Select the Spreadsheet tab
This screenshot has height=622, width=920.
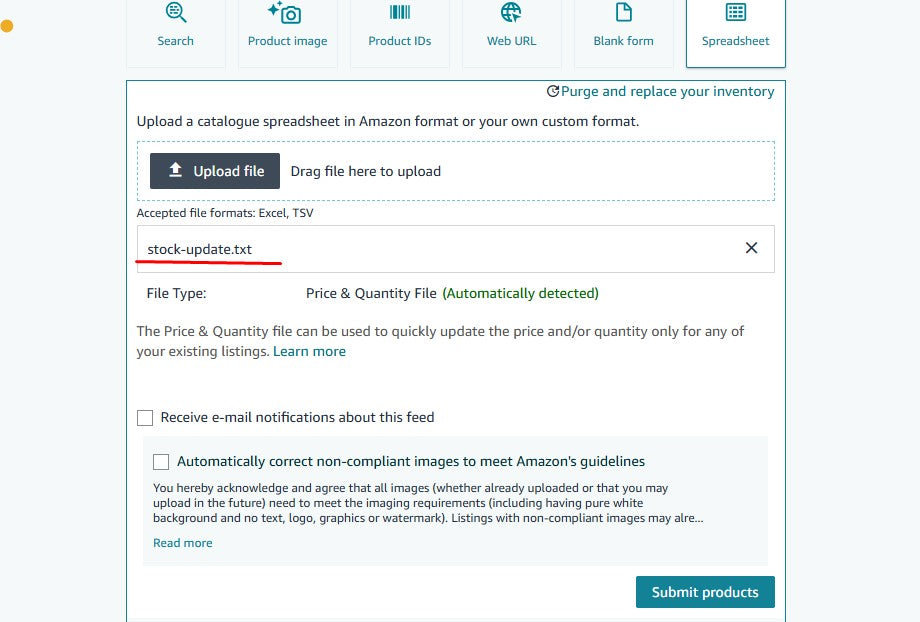(736, 31)
